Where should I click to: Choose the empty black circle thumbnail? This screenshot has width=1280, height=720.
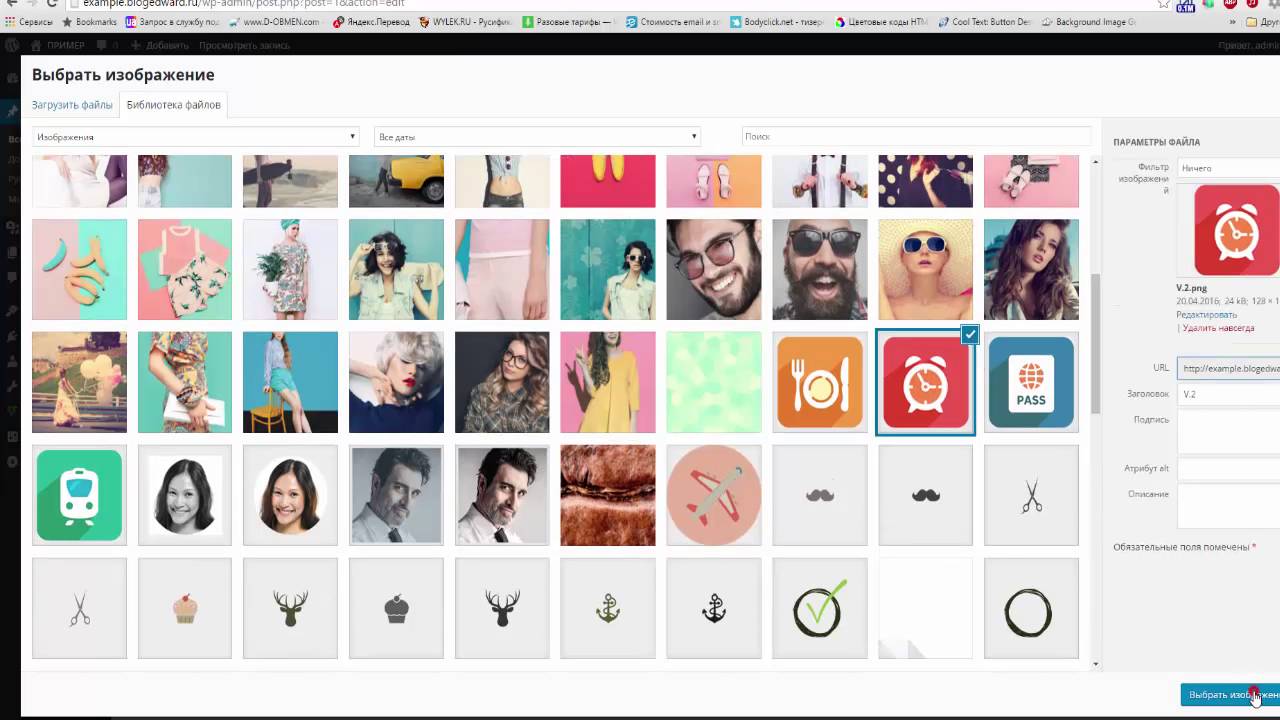coord(1031,608)
